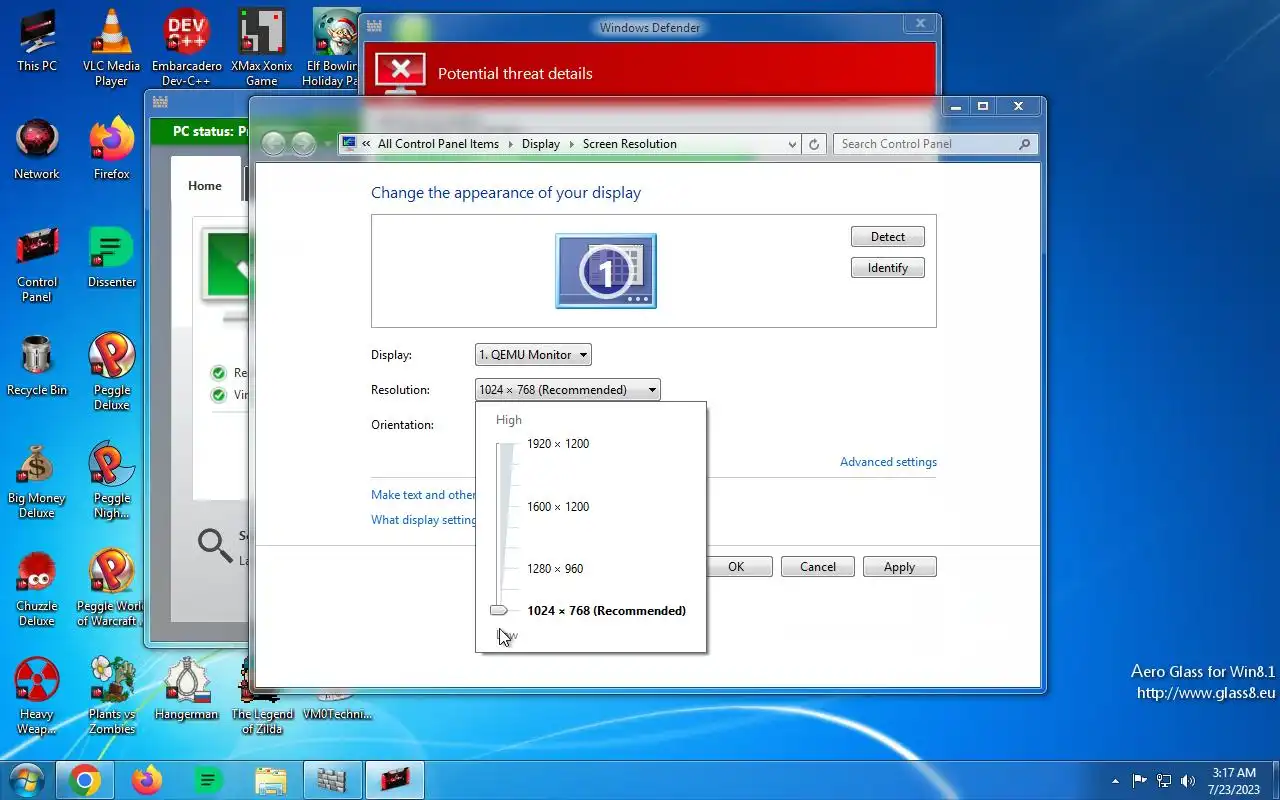The image size is (1280, 800).
Task: Launch Peggle World of Warcraft shortcut
Action: [x=111, y=589]
